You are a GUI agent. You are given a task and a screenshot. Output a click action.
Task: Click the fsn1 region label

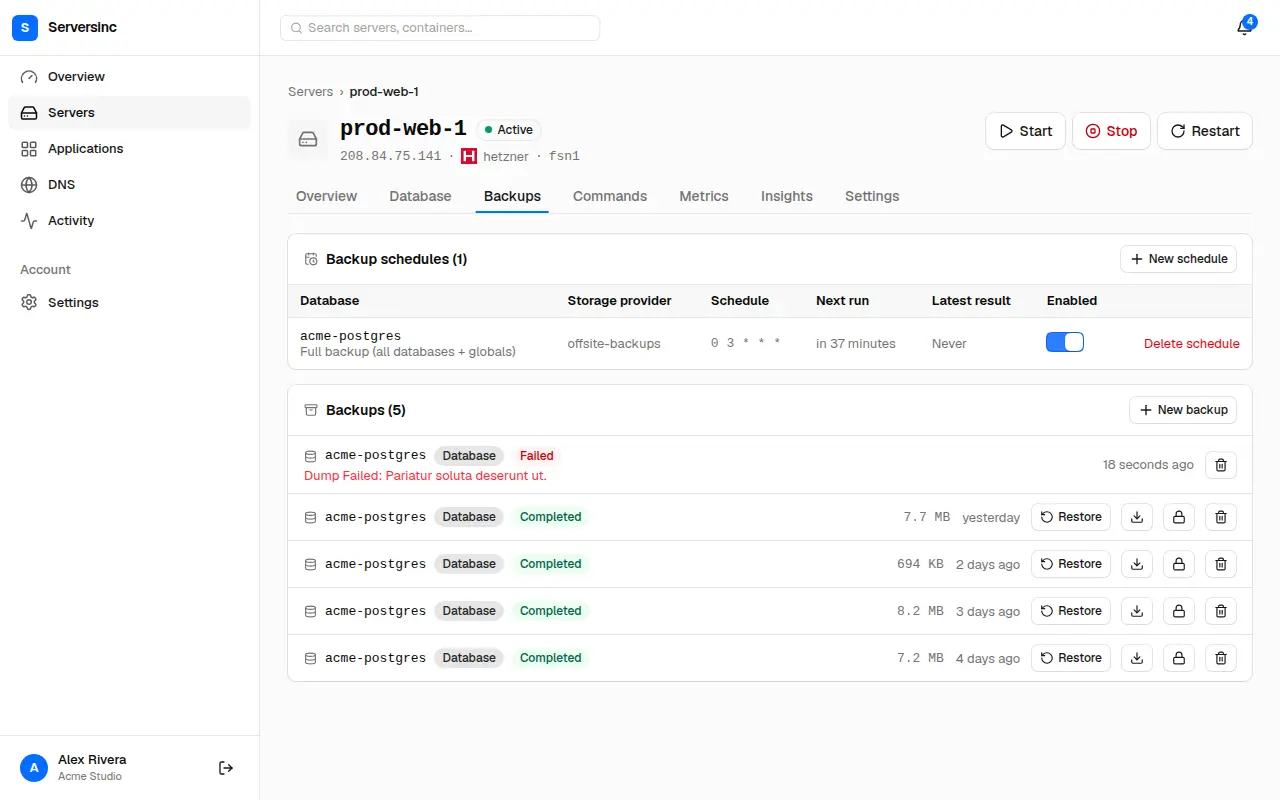coord(564,156)
